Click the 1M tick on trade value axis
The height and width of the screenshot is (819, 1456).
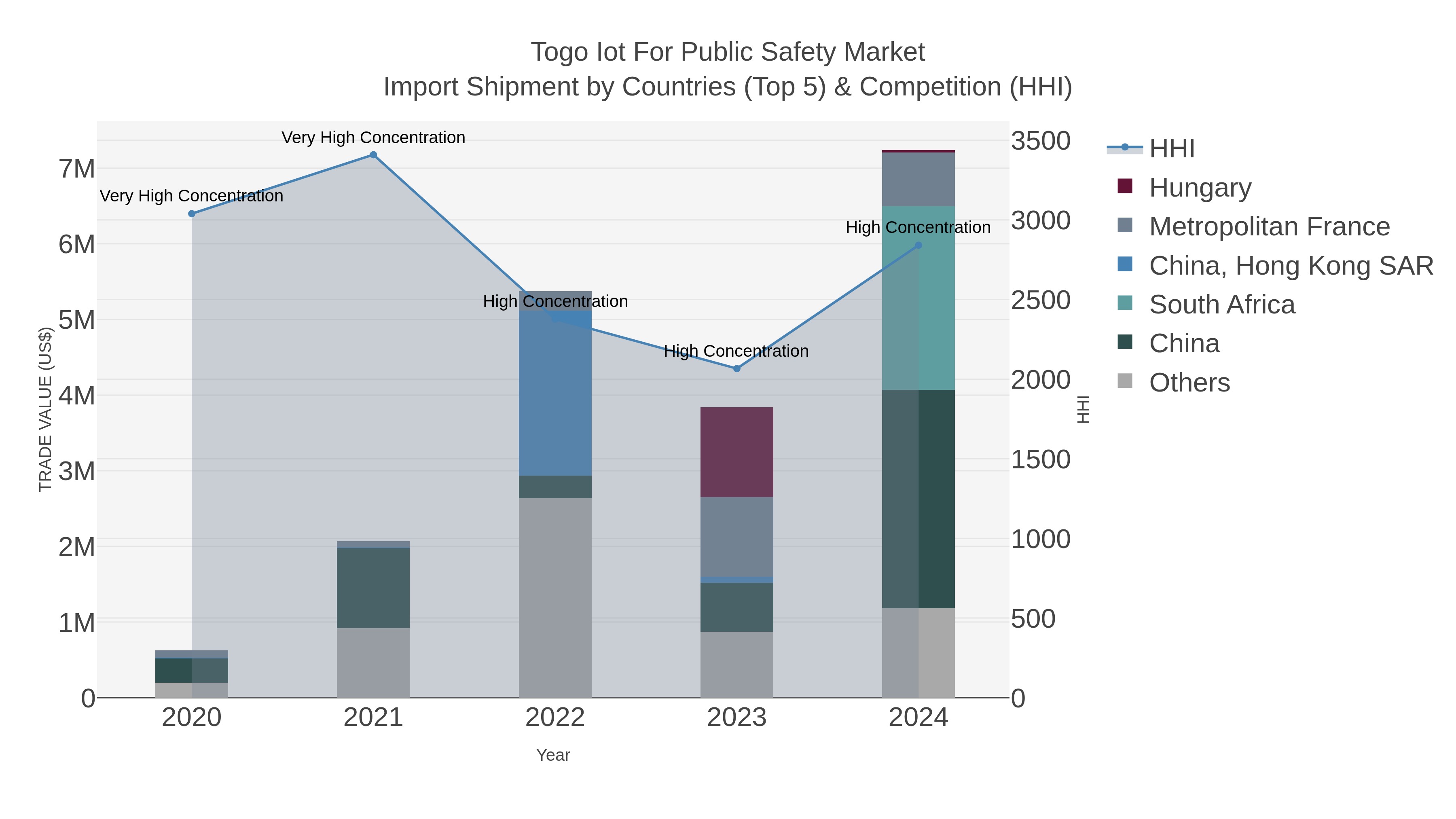click(x=77, y=622)
